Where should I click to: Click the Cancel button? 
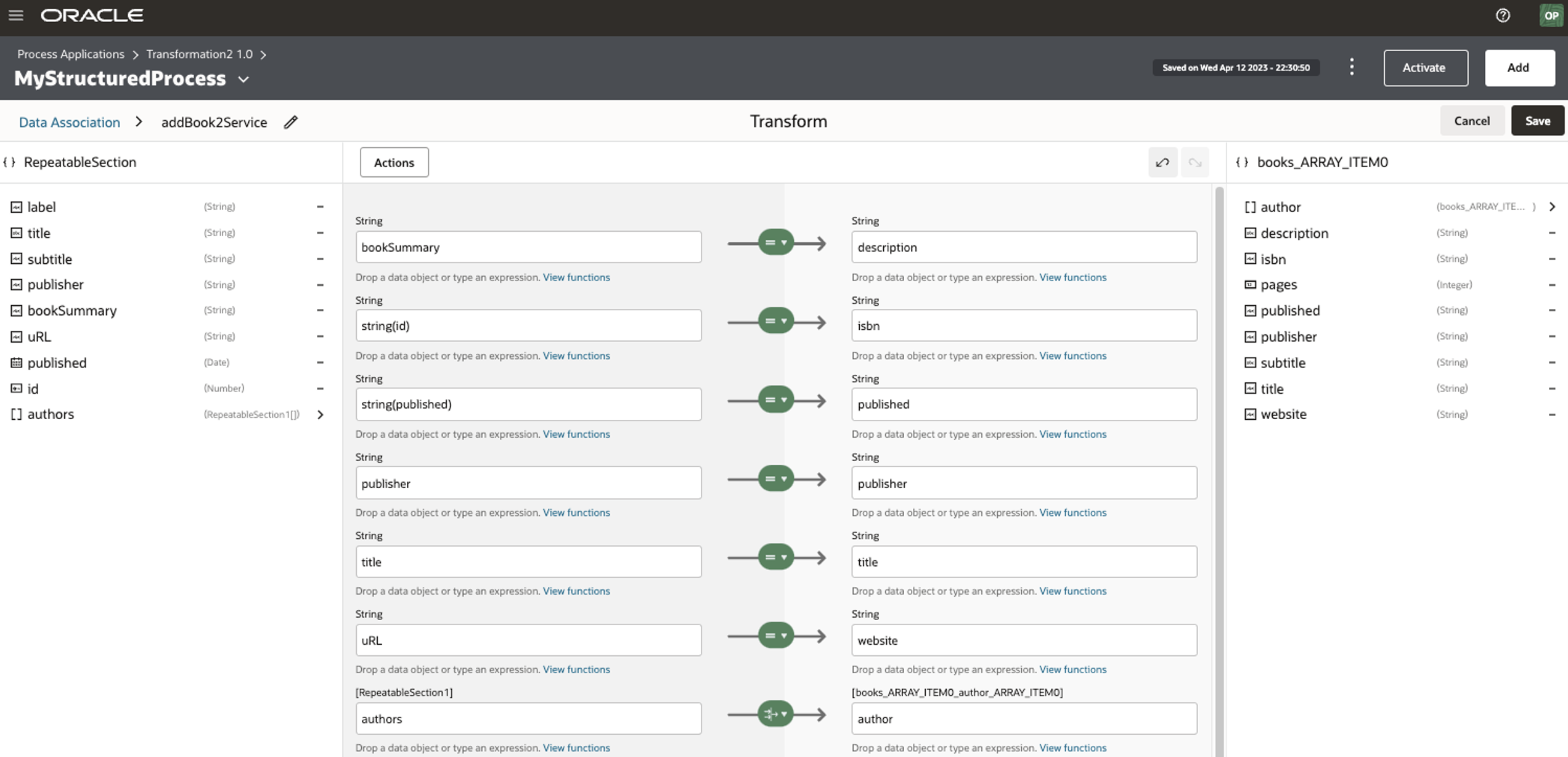(1471, 121)
